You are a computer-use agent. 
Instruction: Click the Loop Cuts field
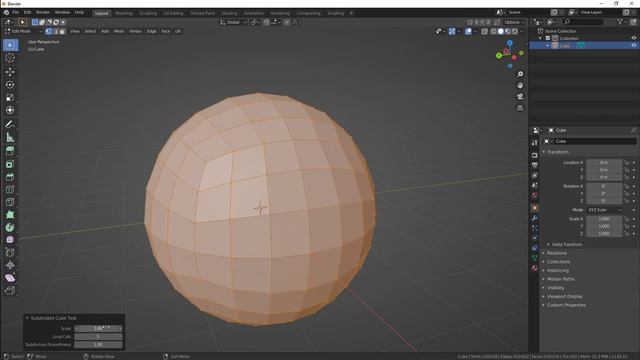click(98, 337)
